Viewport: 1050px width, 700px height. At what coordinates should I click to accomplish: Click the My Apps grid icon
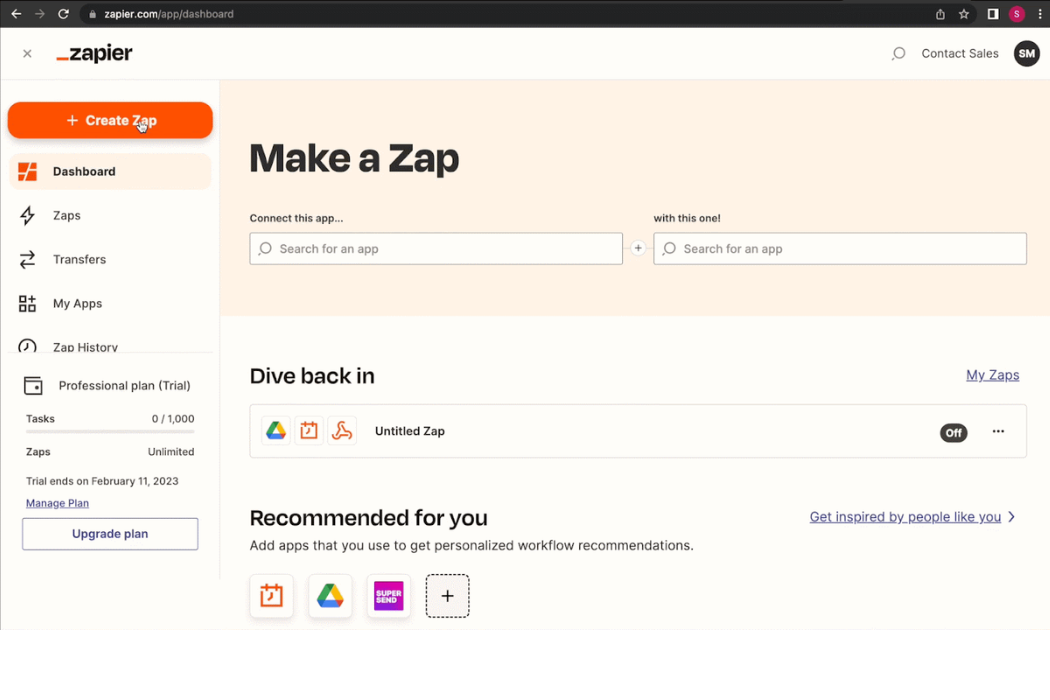27,303
